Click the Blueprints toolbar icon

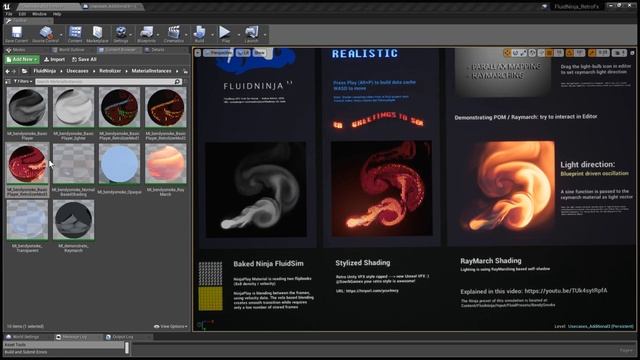(146, 34)
